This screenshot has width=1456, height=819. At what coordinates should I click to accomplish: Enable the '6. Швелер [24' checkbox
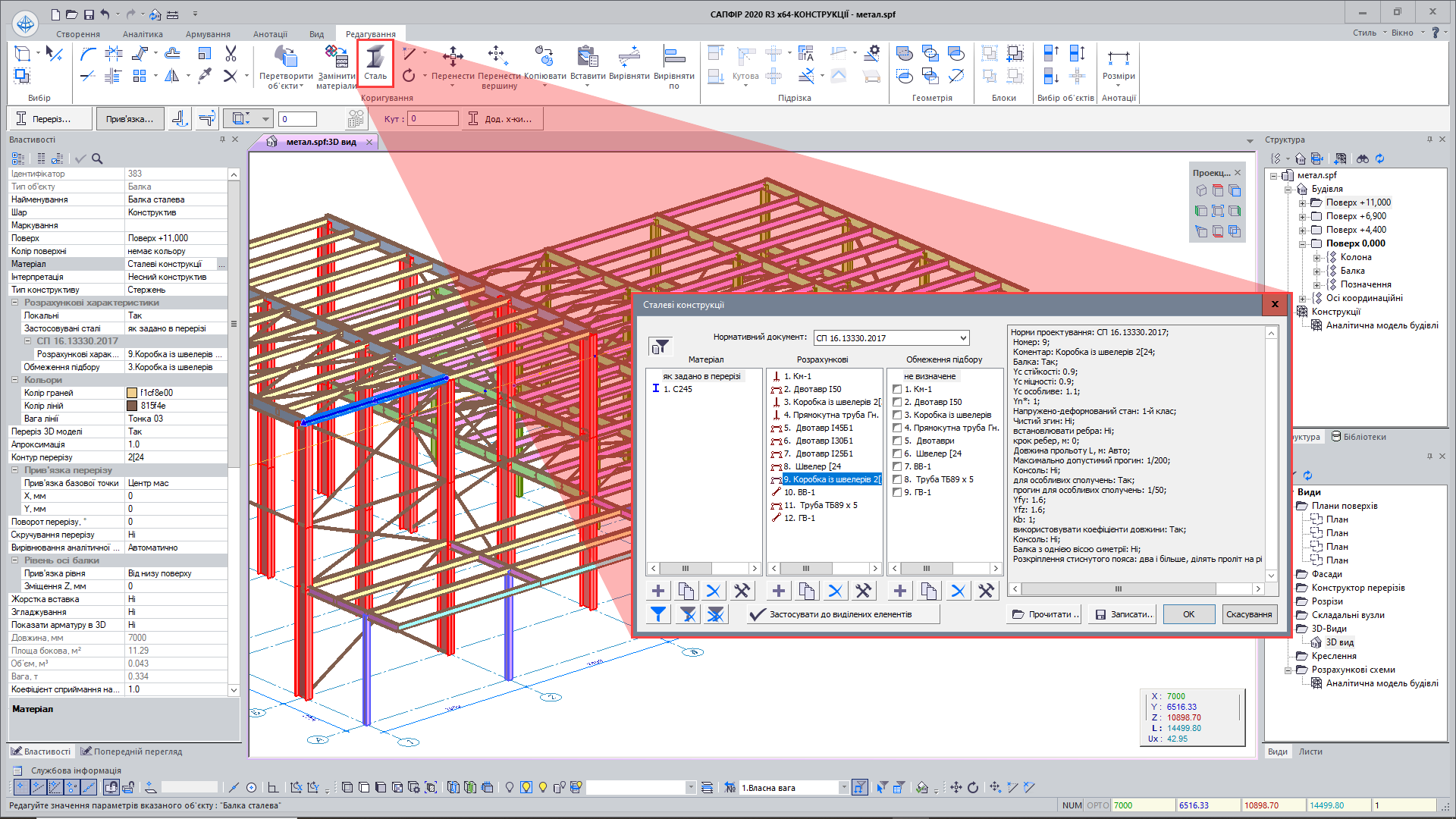[897, 454]
